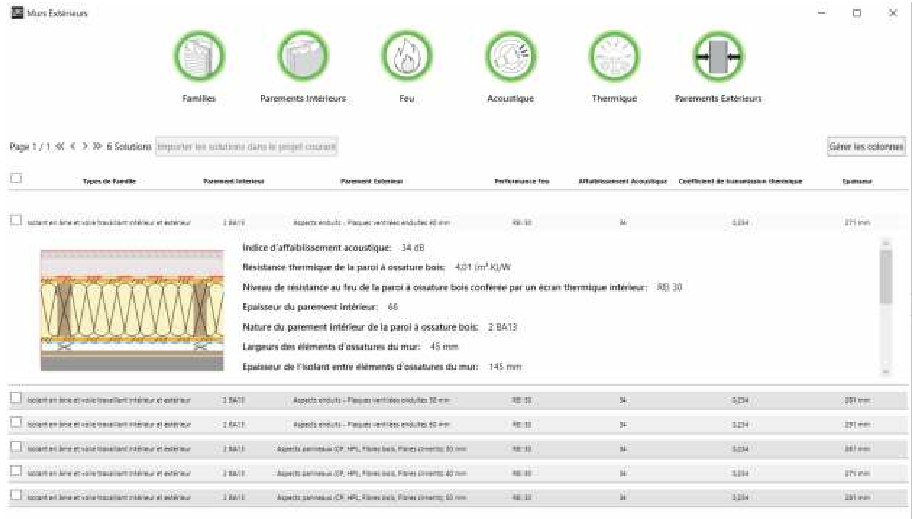The image size is (915, 519).
Task: Click the details panel vertical scrollbar thumb
Action: click(884, 275)
